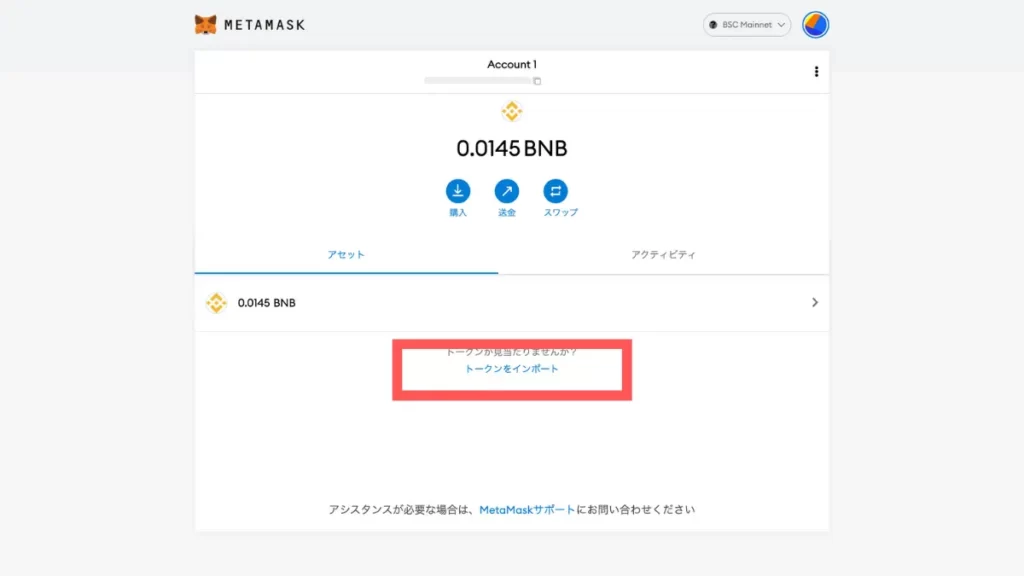Click the 送金 (Send) arrow icon
The image size is (1024, 576).
pos(507,191)
